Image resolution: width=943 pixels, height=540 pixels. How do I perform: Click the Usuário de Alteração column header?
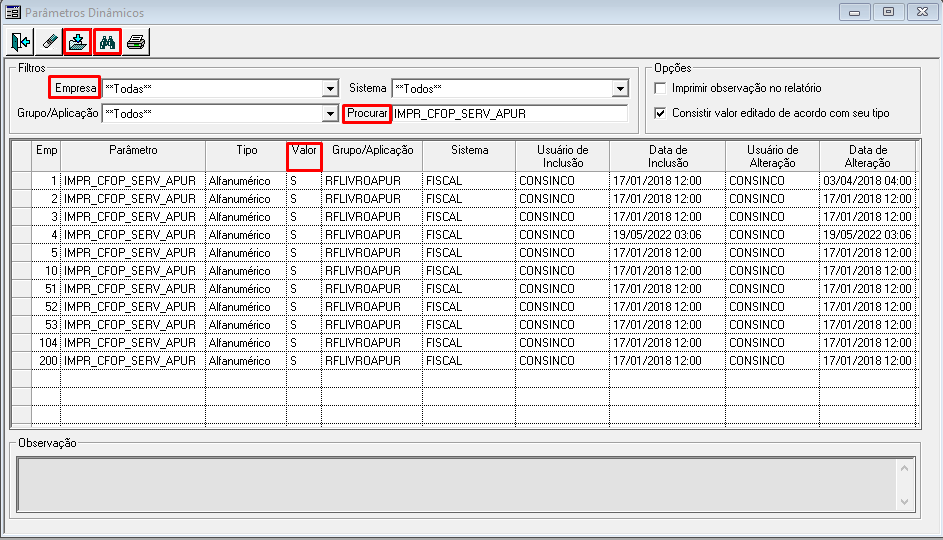772,156
